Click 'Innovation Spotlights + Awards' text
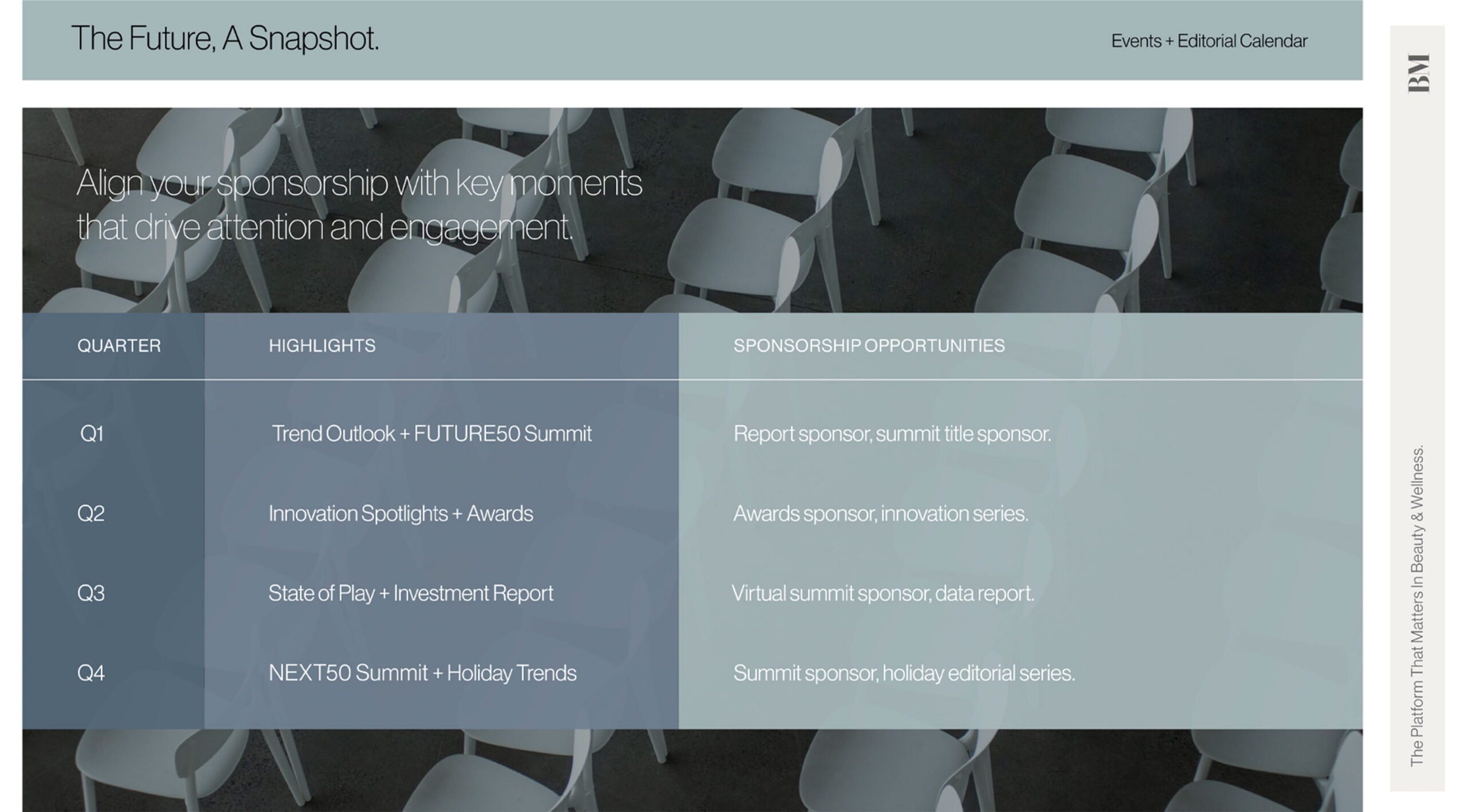 click(x=401, y=513)
